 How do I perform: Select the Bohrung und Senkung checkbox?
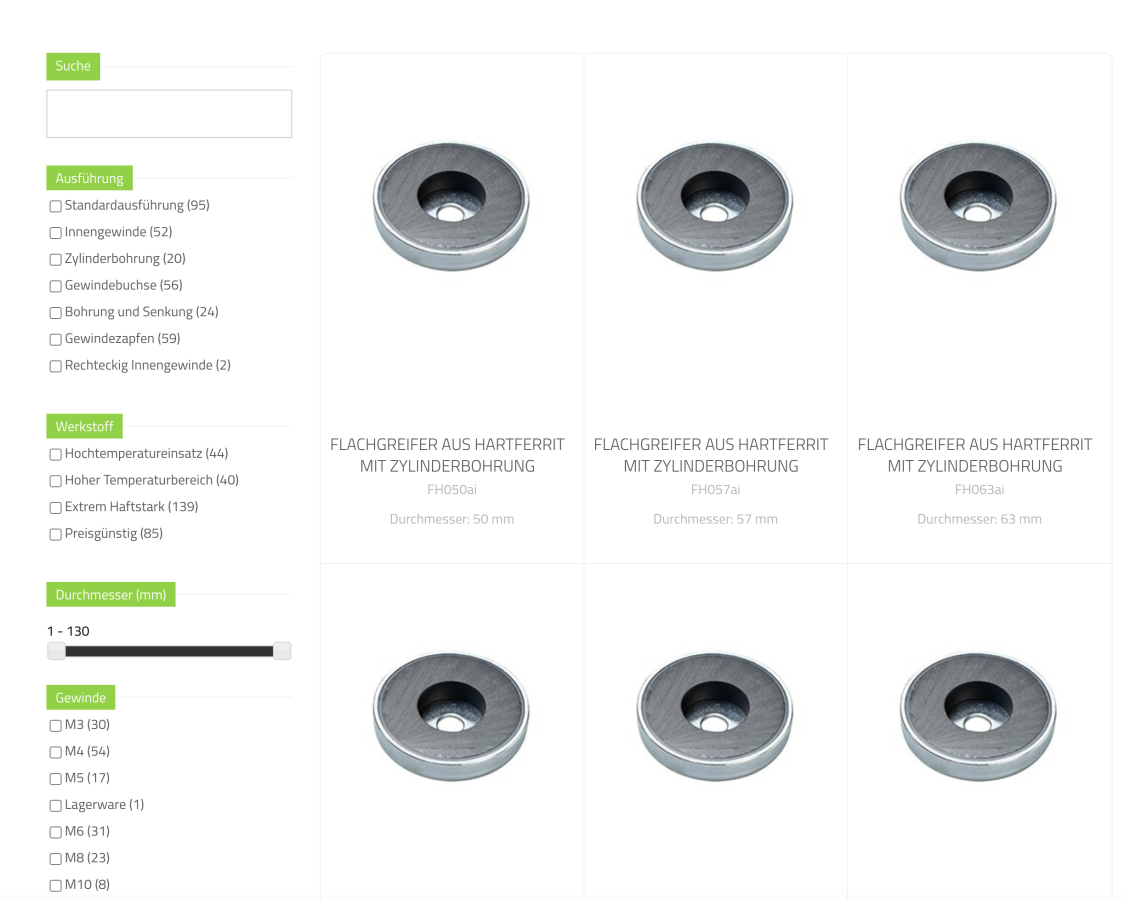(x=55, y=312)
